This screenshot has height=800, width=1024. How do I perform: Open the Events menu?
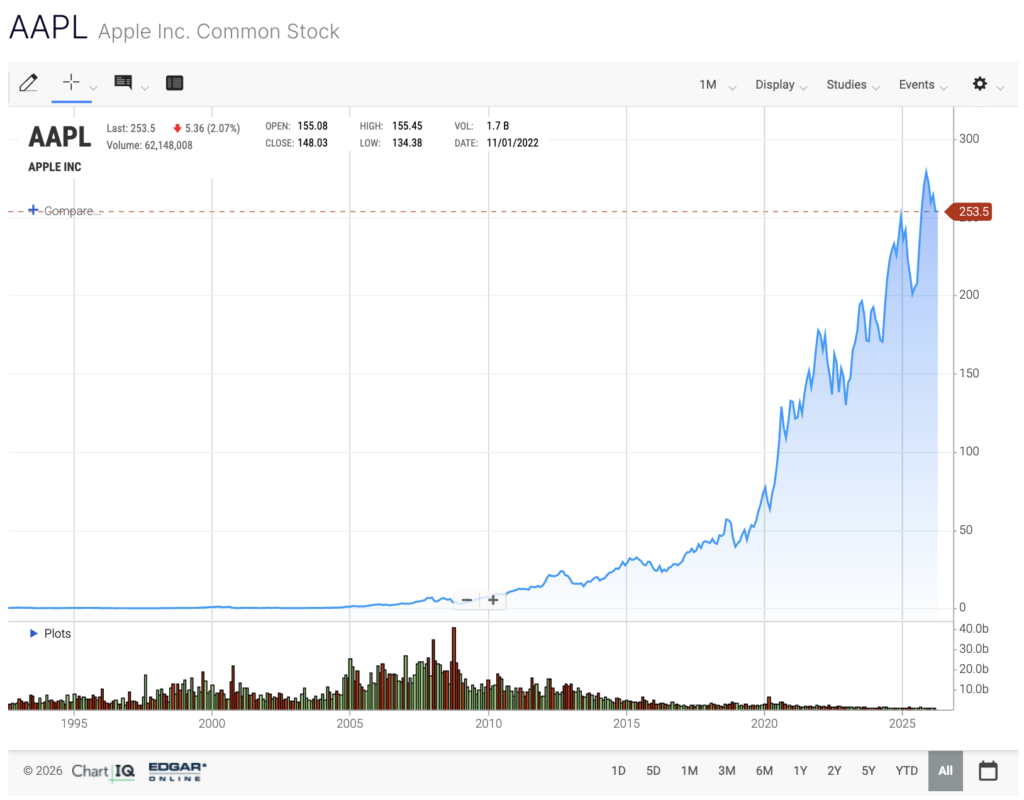click(x=923, y=85)
